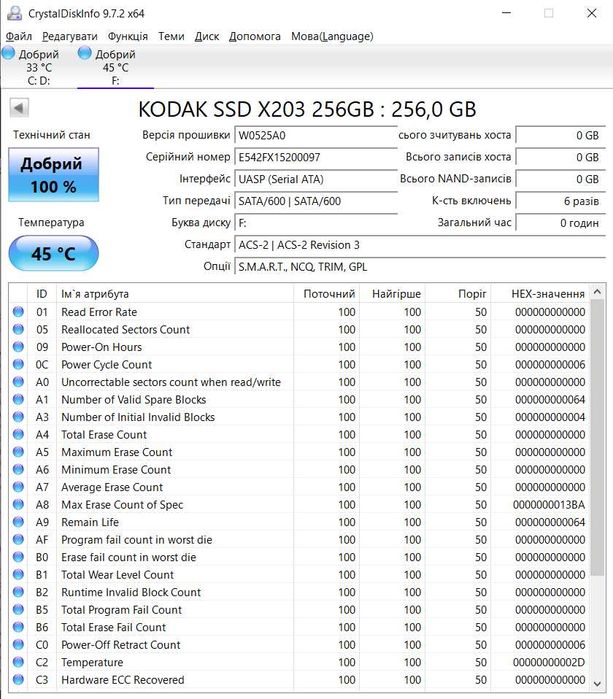The image size is (613, 699).
Task: Click status dot for Program fail count in worst die
Action: click(x=18, y=539)
